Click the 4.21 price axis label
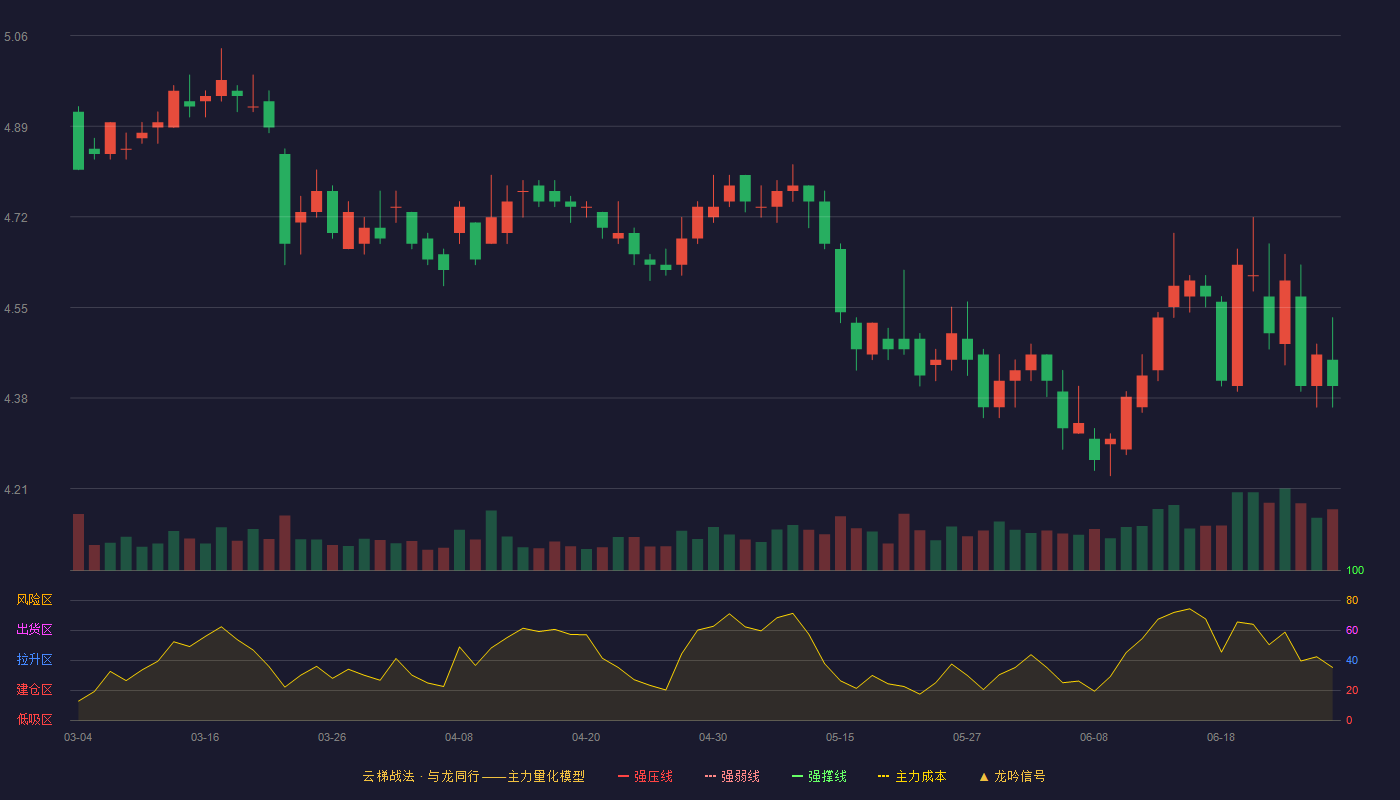Viewport: 1400px width, 800px height. click(x=16, y=490)
